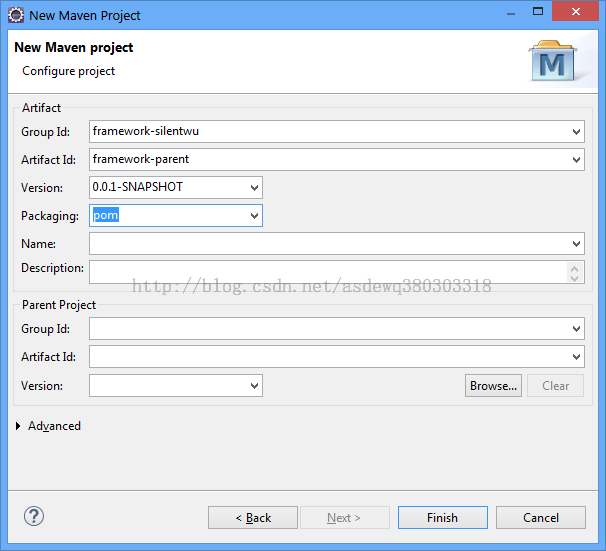
Task: Open the Name field dropdown arrow
Action: [576, 244]
